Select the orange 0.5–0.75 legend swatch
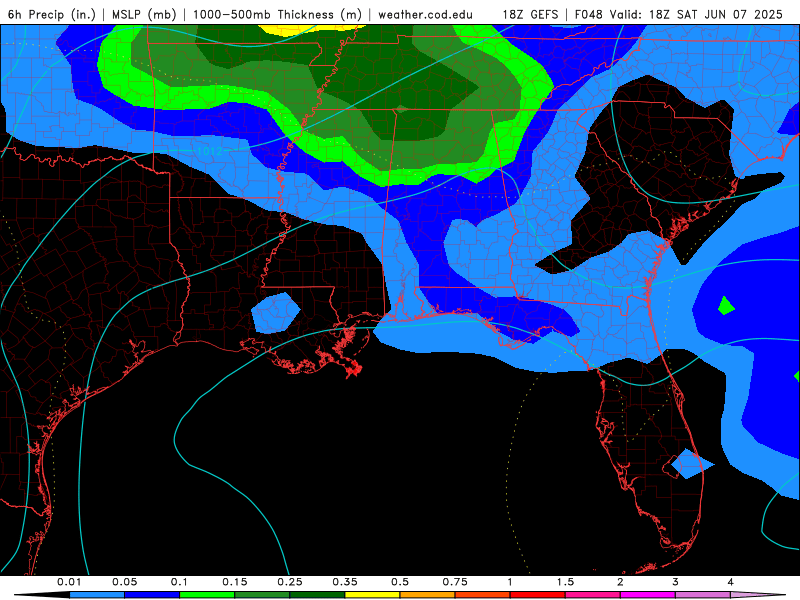The width and height of the screenshot is (800, 600). pos(428,595)
